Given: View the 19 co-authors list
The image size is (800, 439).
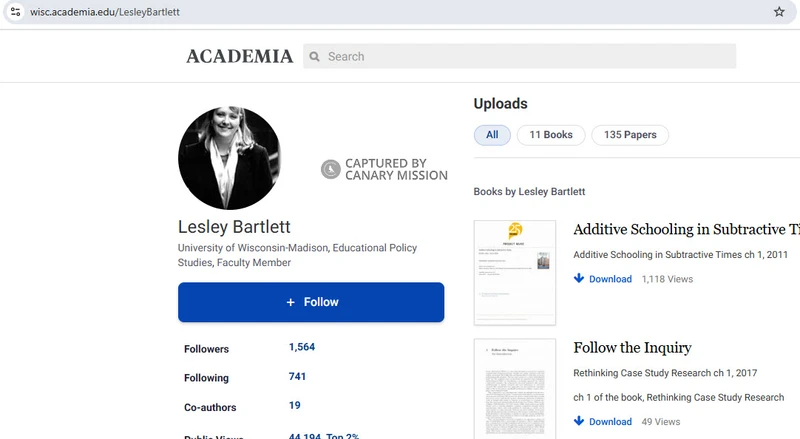Looking at the screenshot, I should click(x=294, y=405).
